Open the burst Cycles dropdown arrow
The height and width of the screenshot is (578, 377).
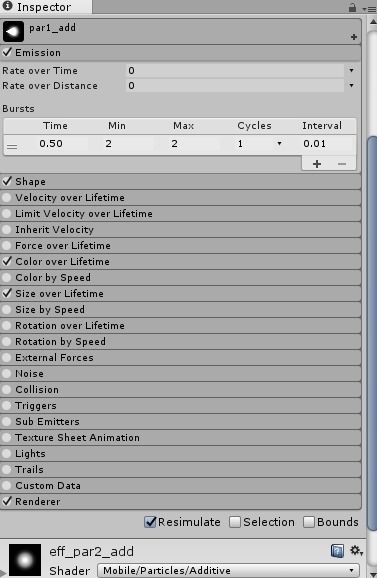coord(279,143)
